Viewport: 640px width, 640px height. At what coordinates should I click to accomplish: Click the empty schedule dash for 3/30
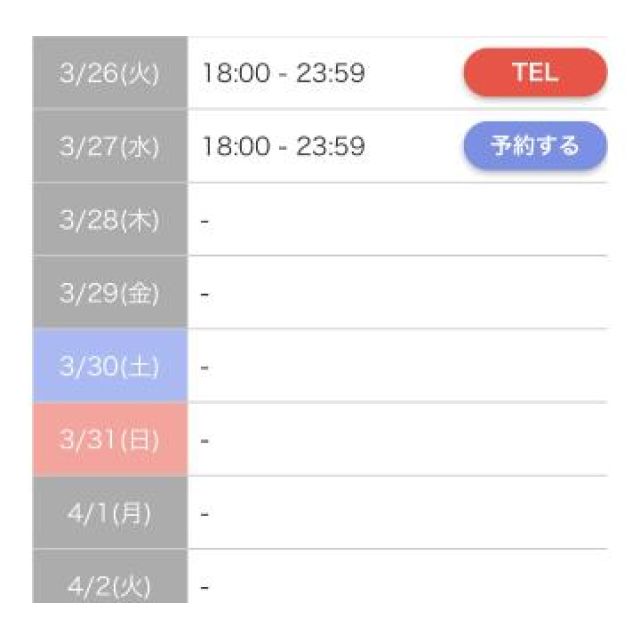tap(204, 368)
